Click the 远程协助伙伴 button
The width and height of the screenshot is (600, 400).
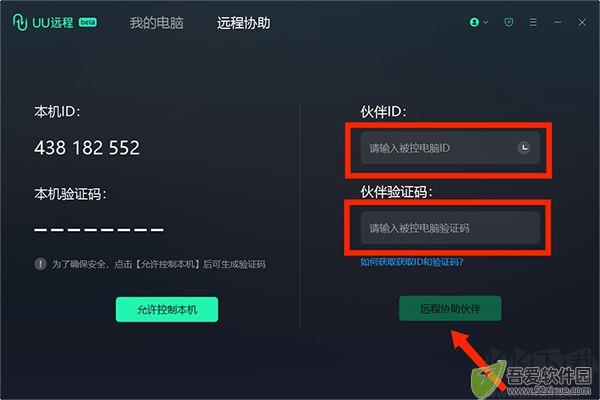pos(450,309)
